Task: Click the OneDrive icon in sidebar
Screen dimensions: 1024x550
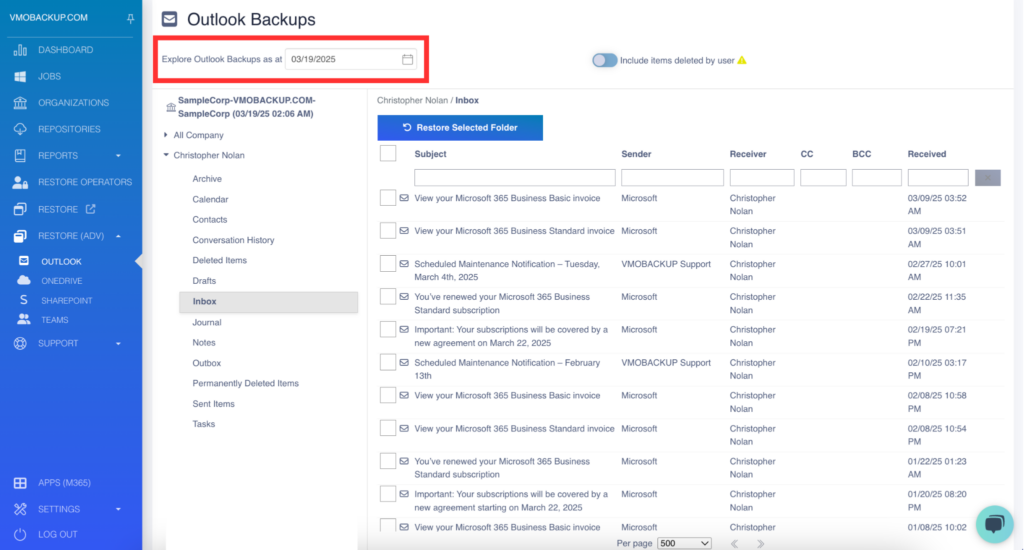Action: 24,281
